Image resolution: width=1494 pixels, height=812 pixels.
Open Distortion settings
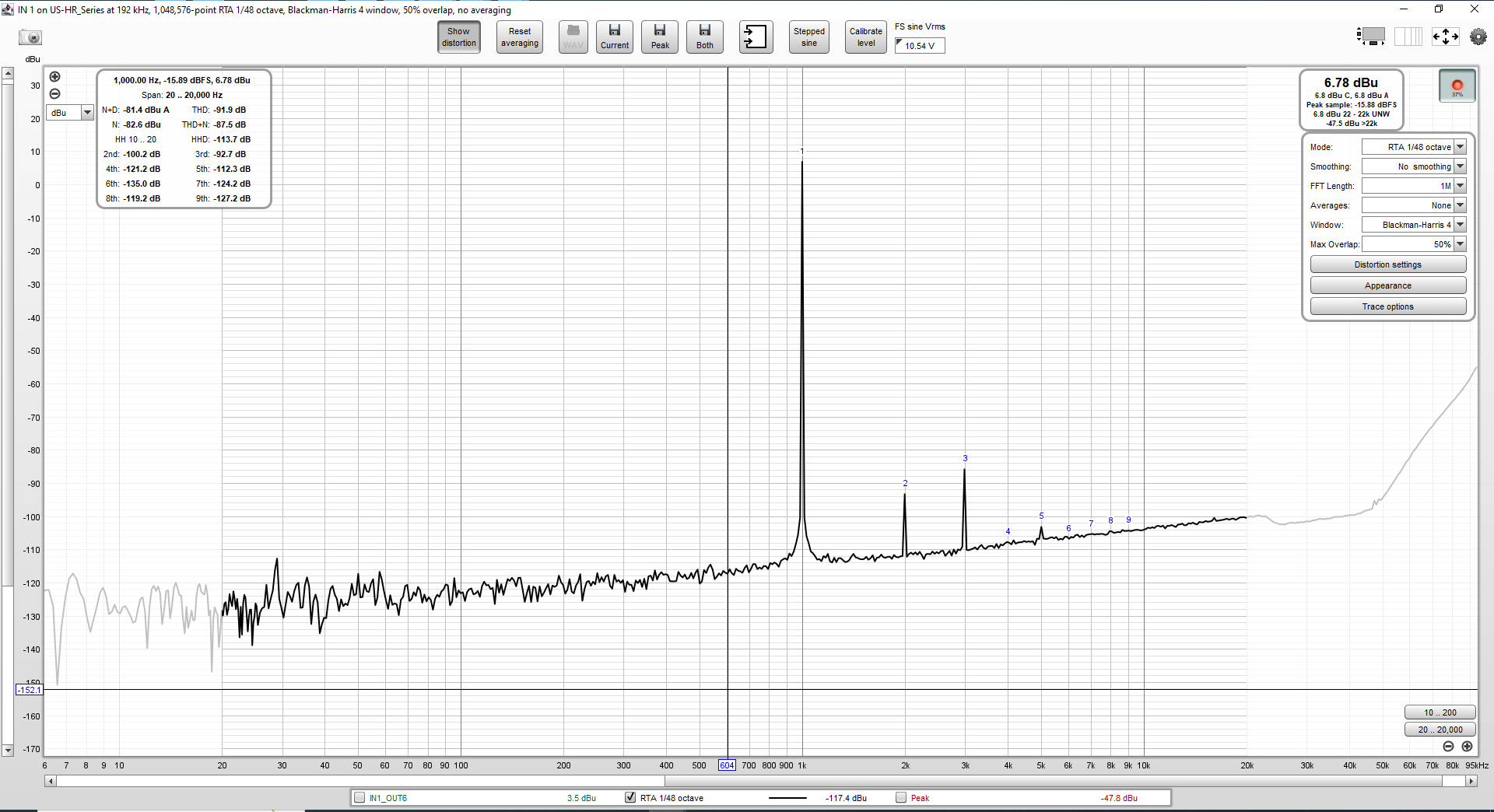pyautogui.click(x=1388, y=264)
